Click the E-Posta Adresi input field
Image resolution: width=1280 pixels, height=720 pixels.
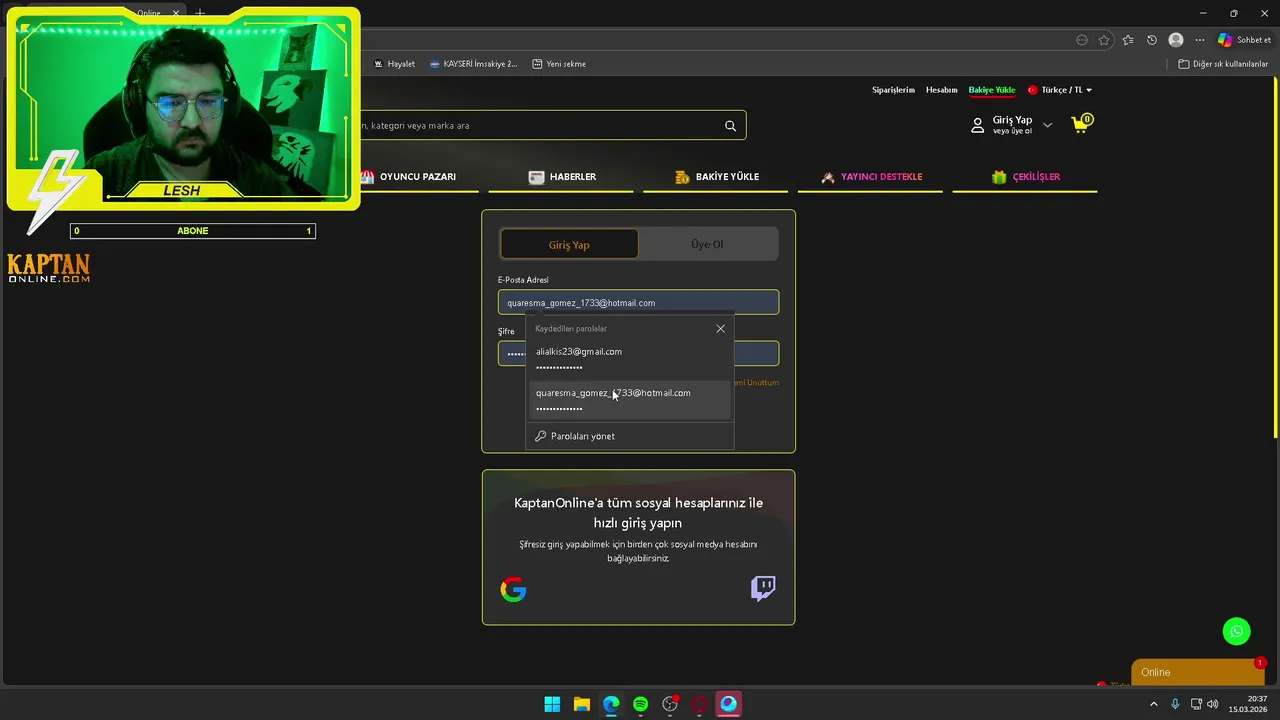(638, 302)
